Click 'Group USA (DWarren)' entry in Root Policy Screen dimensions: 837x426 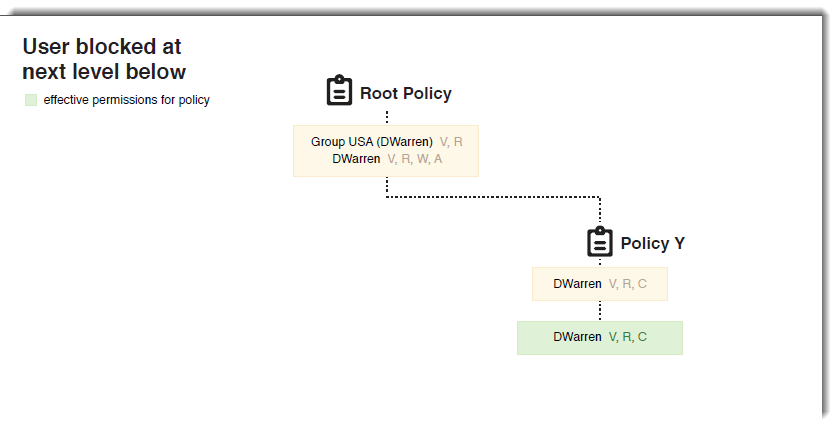(x=372, y=142)
